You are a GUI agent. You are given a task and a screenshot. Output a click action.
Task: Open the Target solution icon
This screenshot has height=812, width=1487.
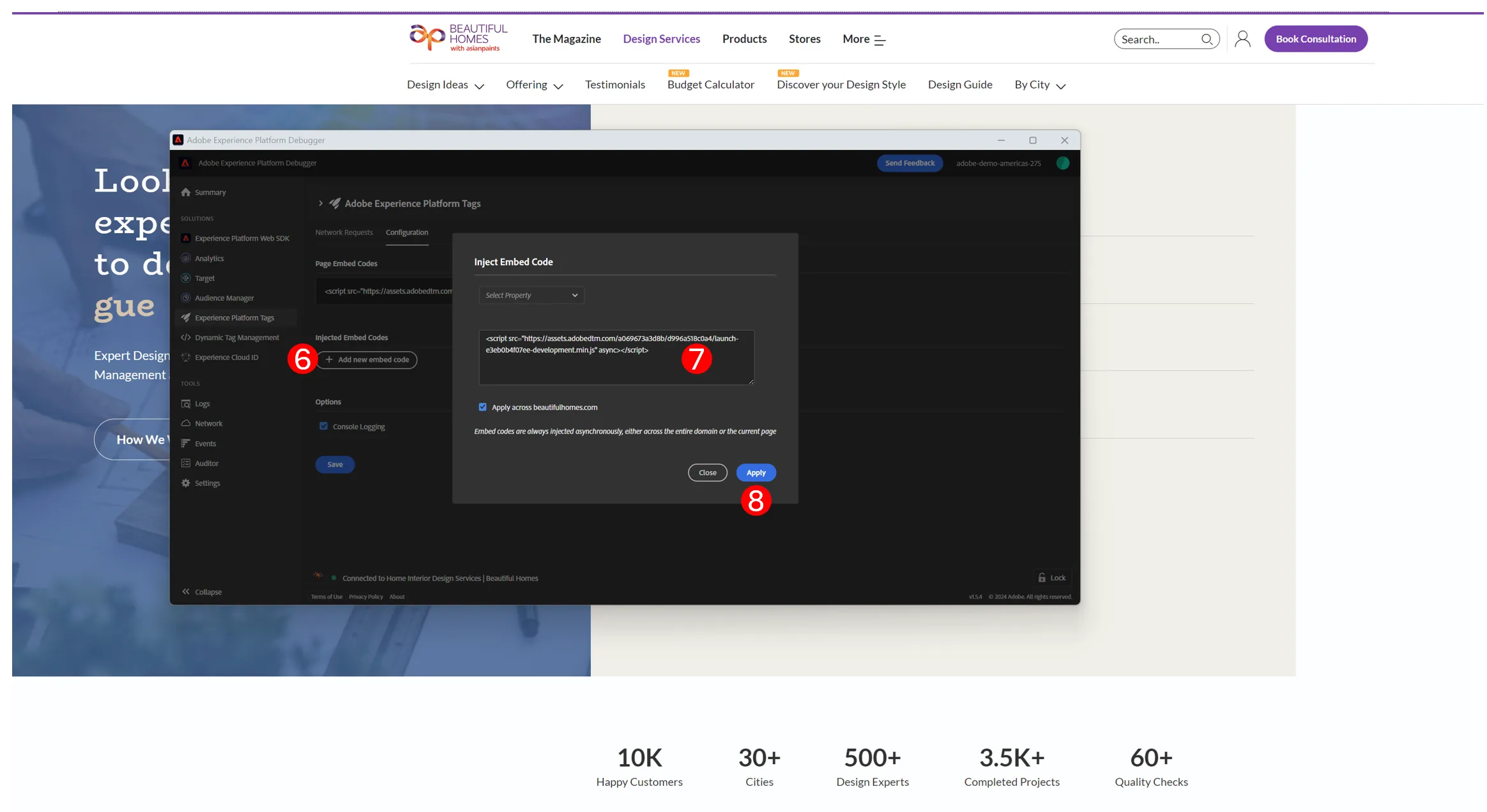(x=186, y=278)
